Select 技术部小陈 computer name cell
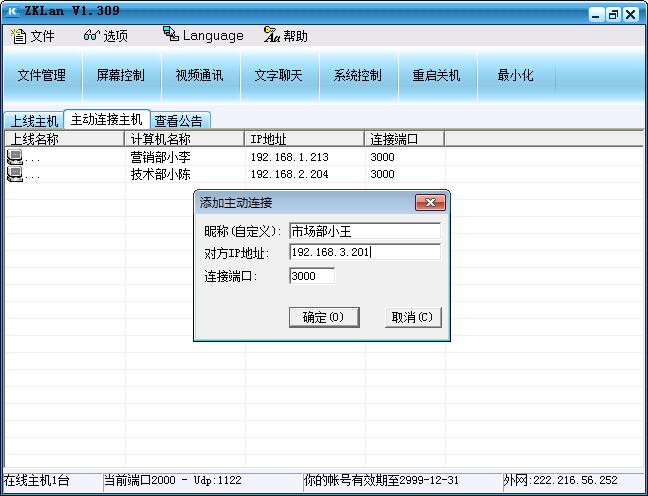Viewport: 648px width, 496px height. (160, 174)
